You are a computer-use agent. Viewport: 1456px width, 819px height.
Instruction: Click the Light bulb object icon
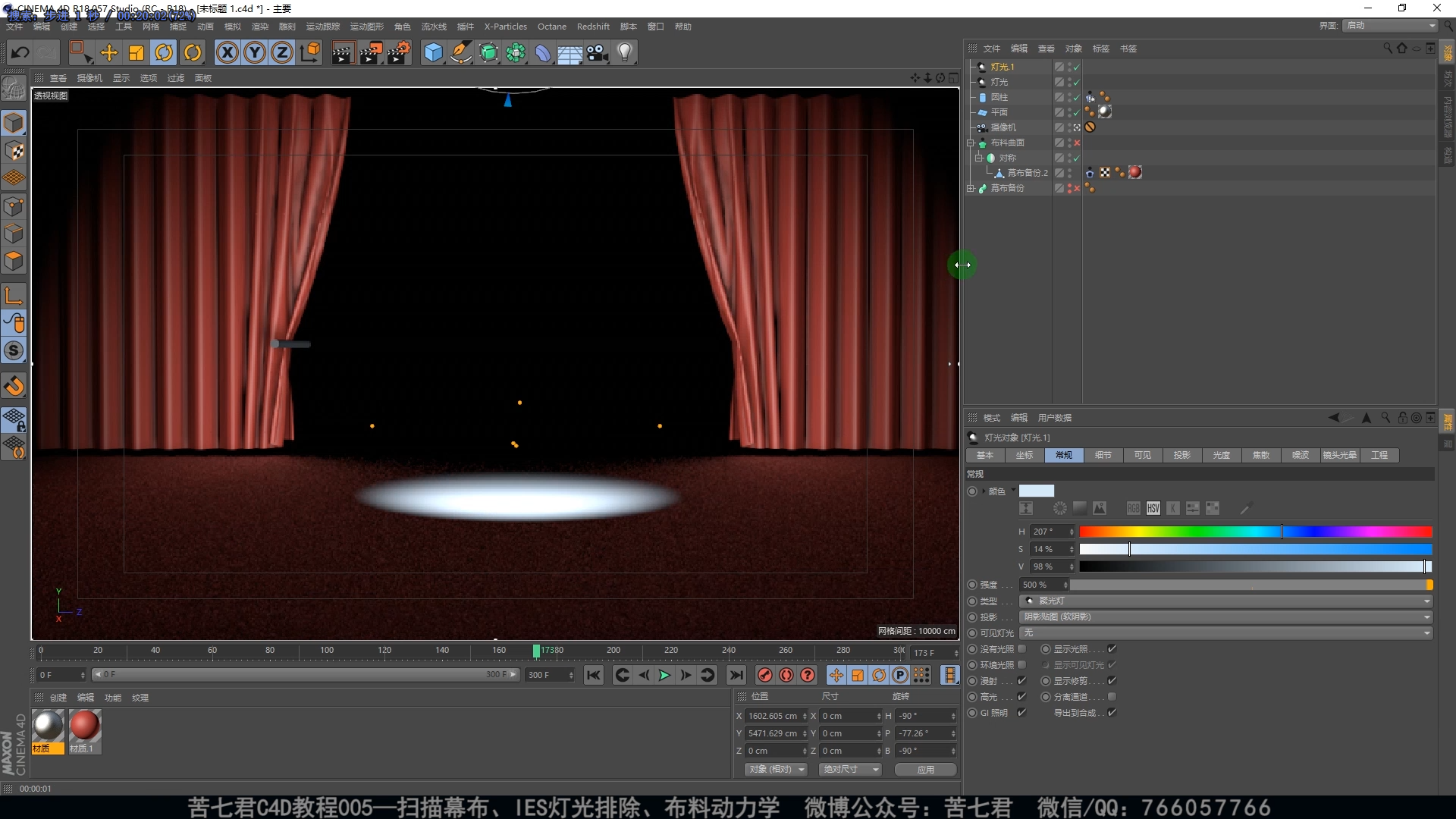pos(624,52)
